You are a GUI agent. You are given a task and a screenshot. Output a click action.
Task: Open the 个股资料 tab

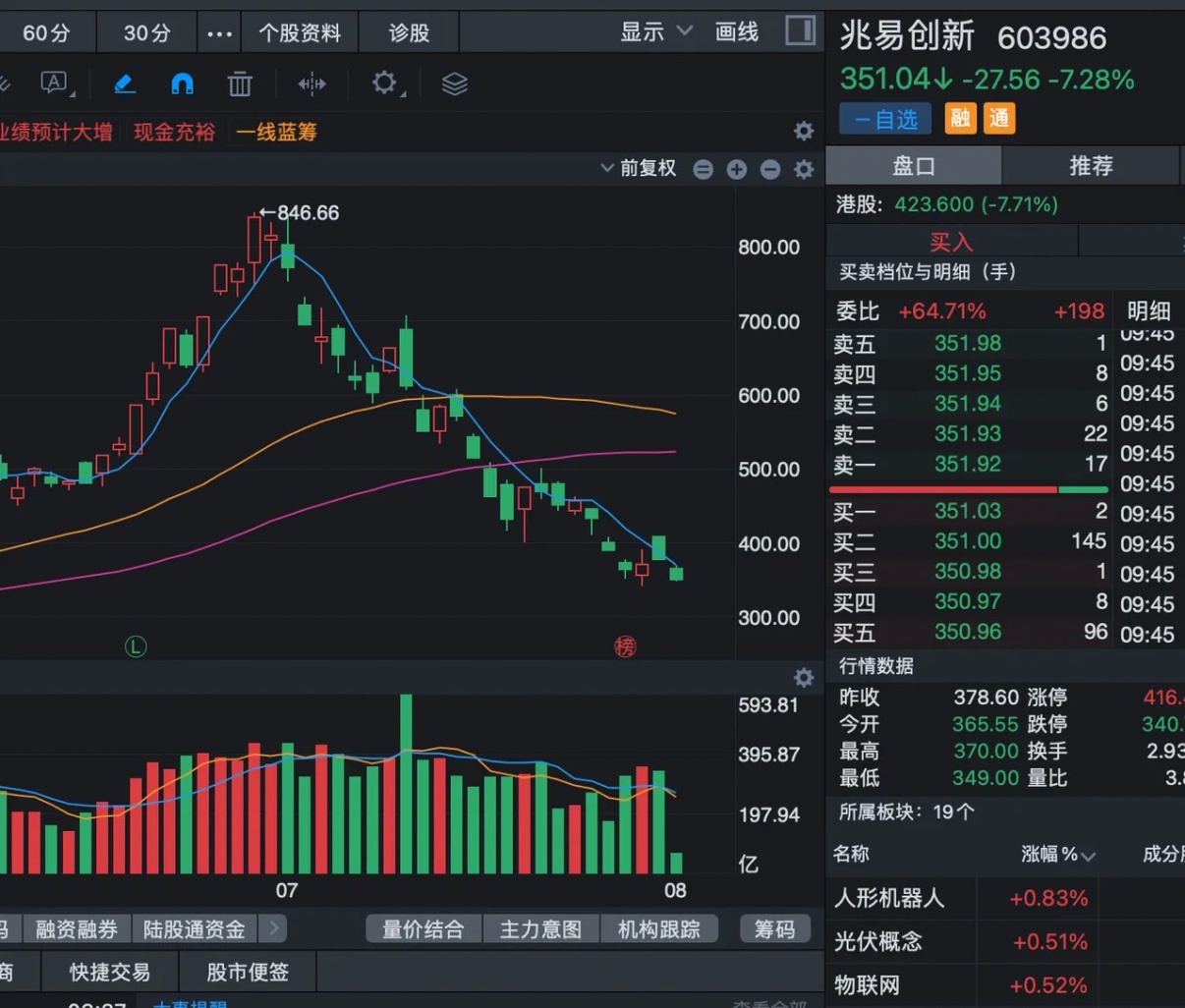click(x=300, y=33)
